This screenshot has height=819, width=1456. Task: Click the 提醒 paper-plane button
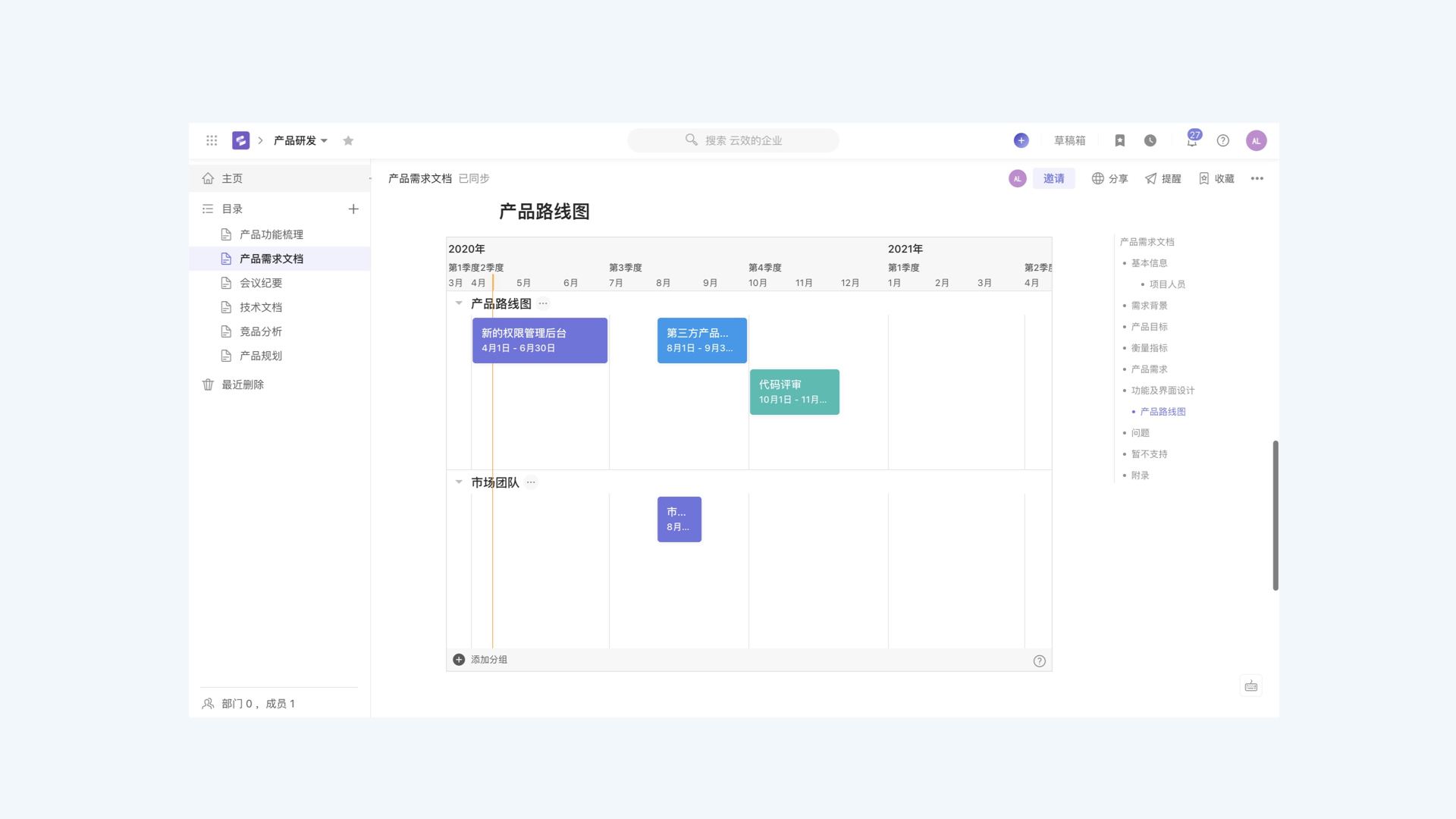click(1163, 178)
